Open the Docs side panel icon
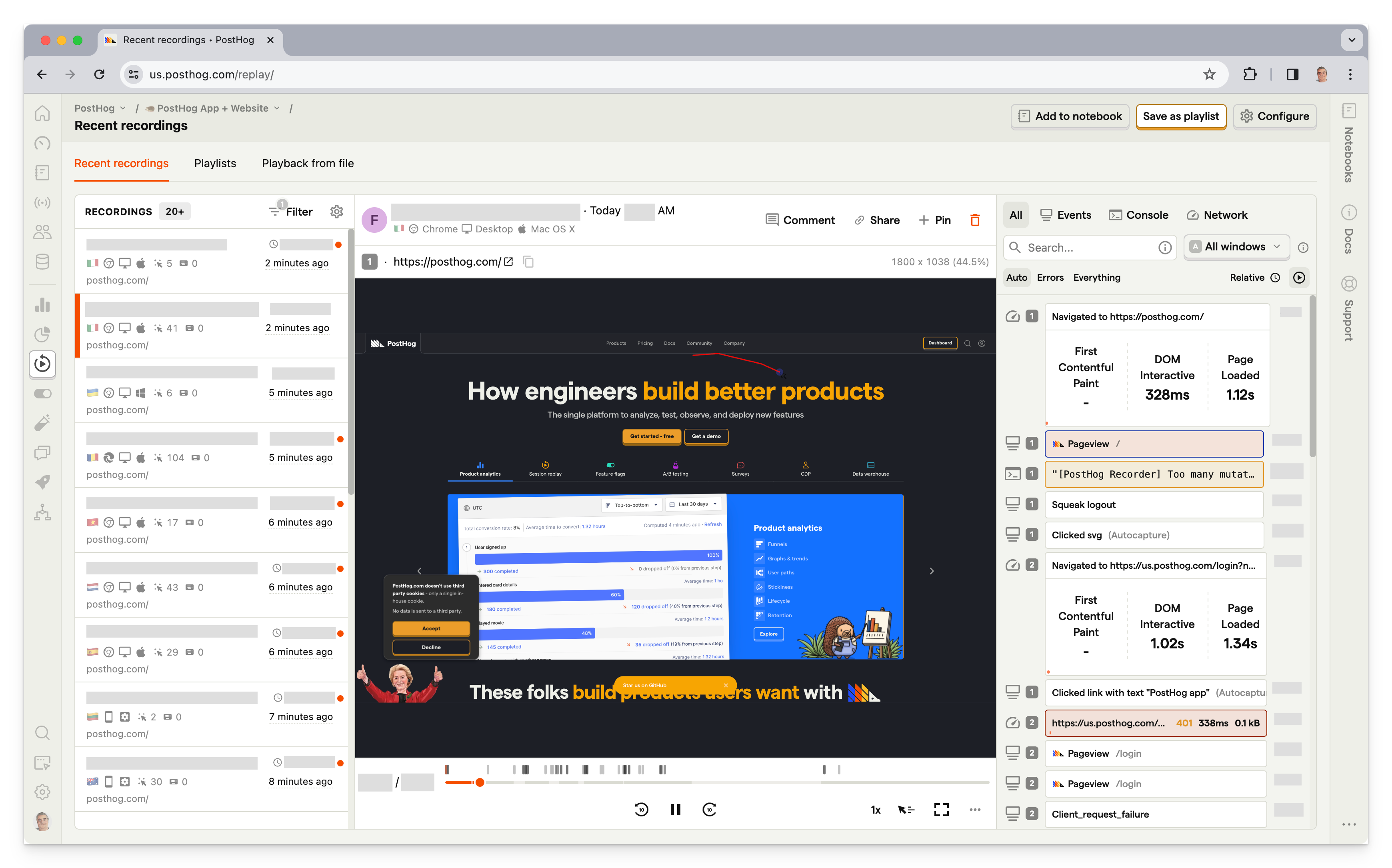The height and width of the screenshot is (868, 1392). pyautogui.click(x=1349, y=230)
